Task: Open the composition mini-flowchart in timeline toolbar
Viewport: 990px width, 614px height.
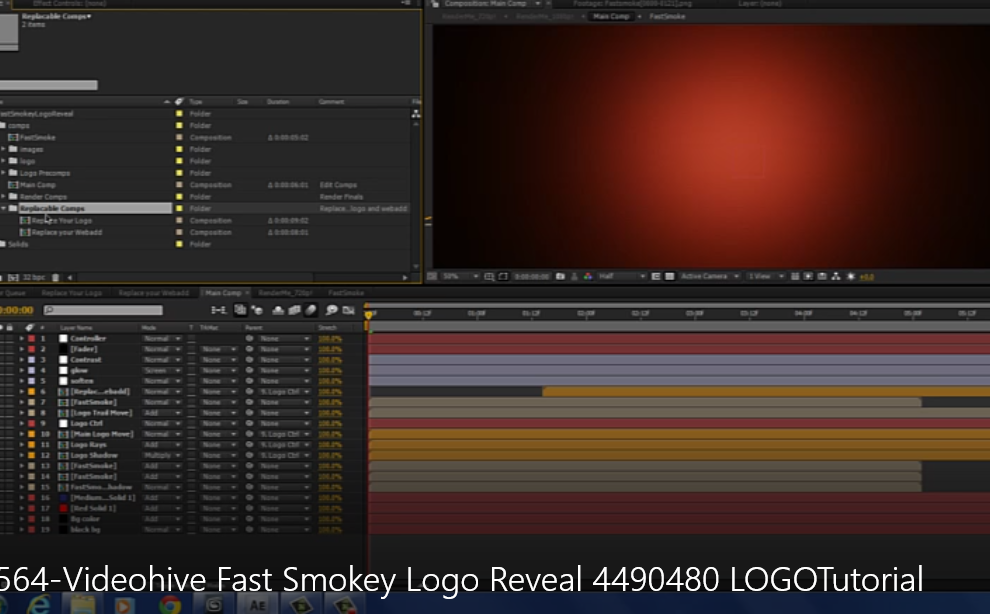Action: [x=218, y=310]
